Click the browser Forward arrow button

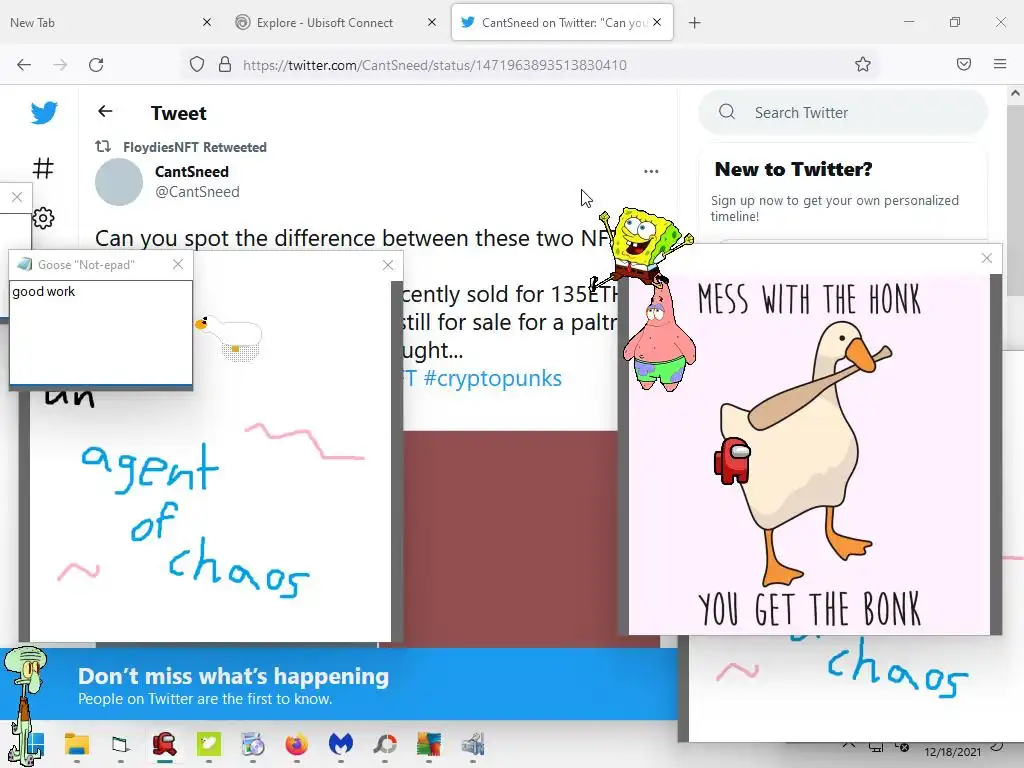pyautogui.click(x=60, y=65)
